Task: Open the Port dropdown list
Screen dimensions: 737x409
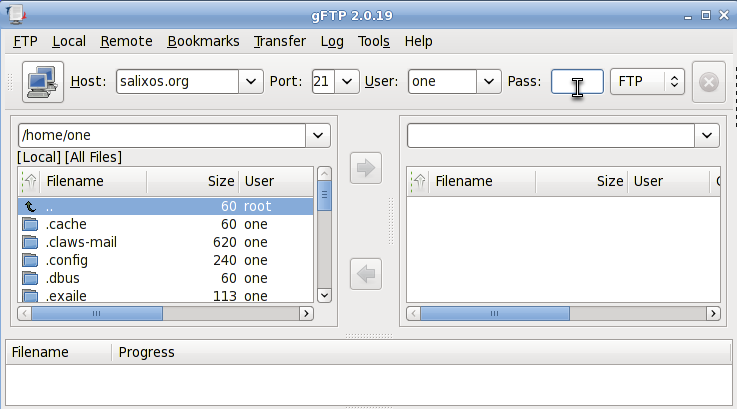Action: point(347,82)
